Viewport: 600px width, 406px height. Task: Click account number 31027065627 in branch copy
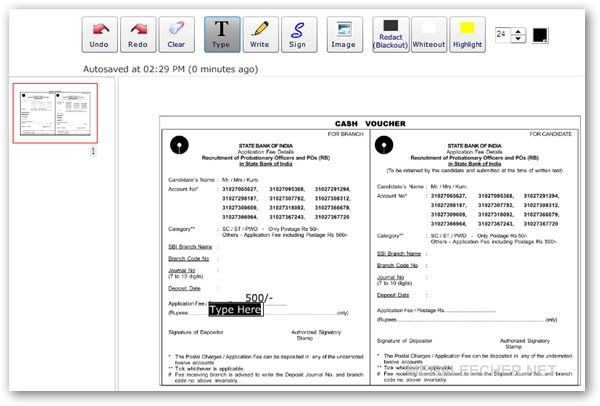(240, 189)
